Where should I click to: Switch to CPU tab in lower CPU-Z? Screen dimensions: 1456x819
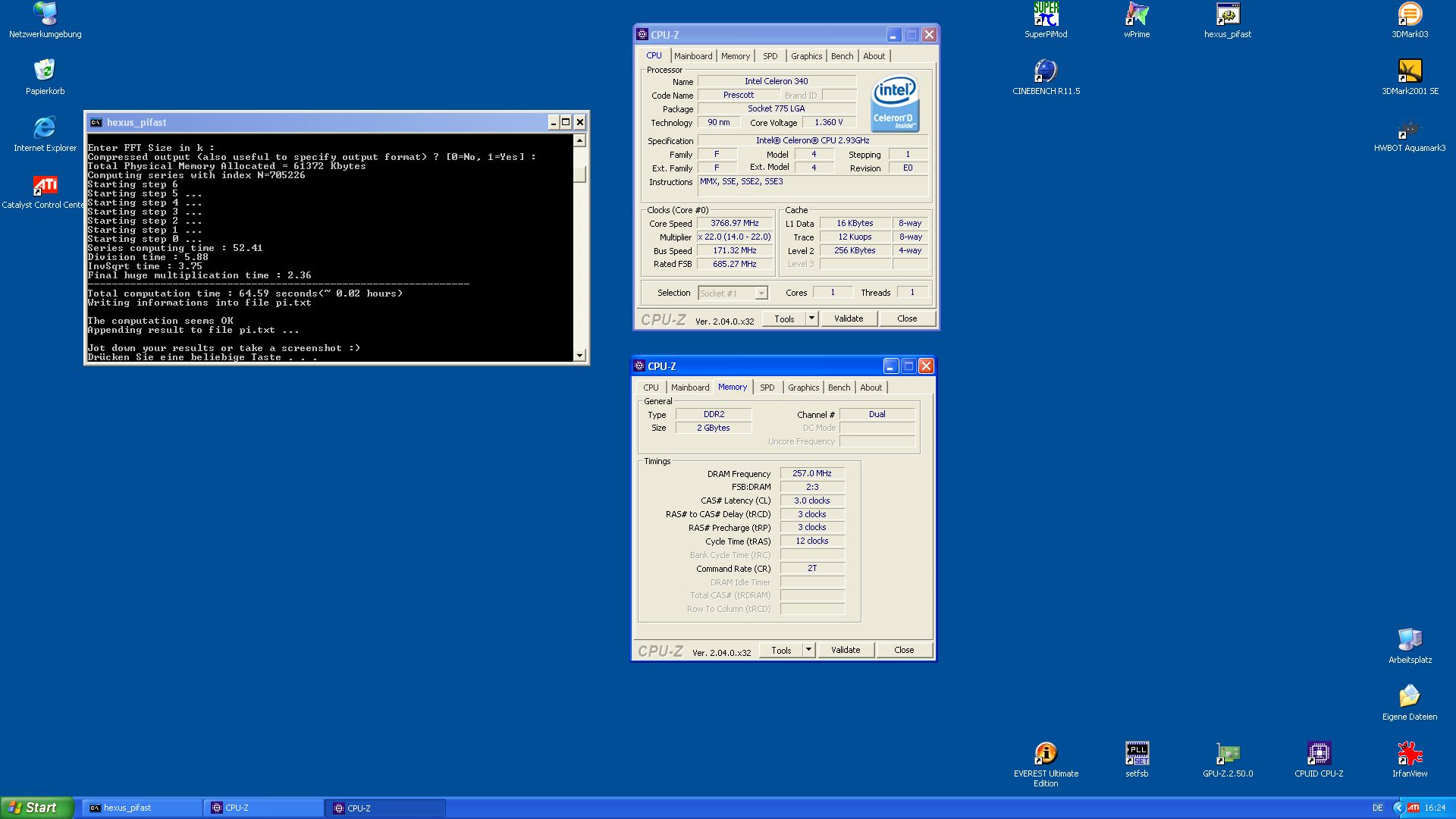[651, 388]
